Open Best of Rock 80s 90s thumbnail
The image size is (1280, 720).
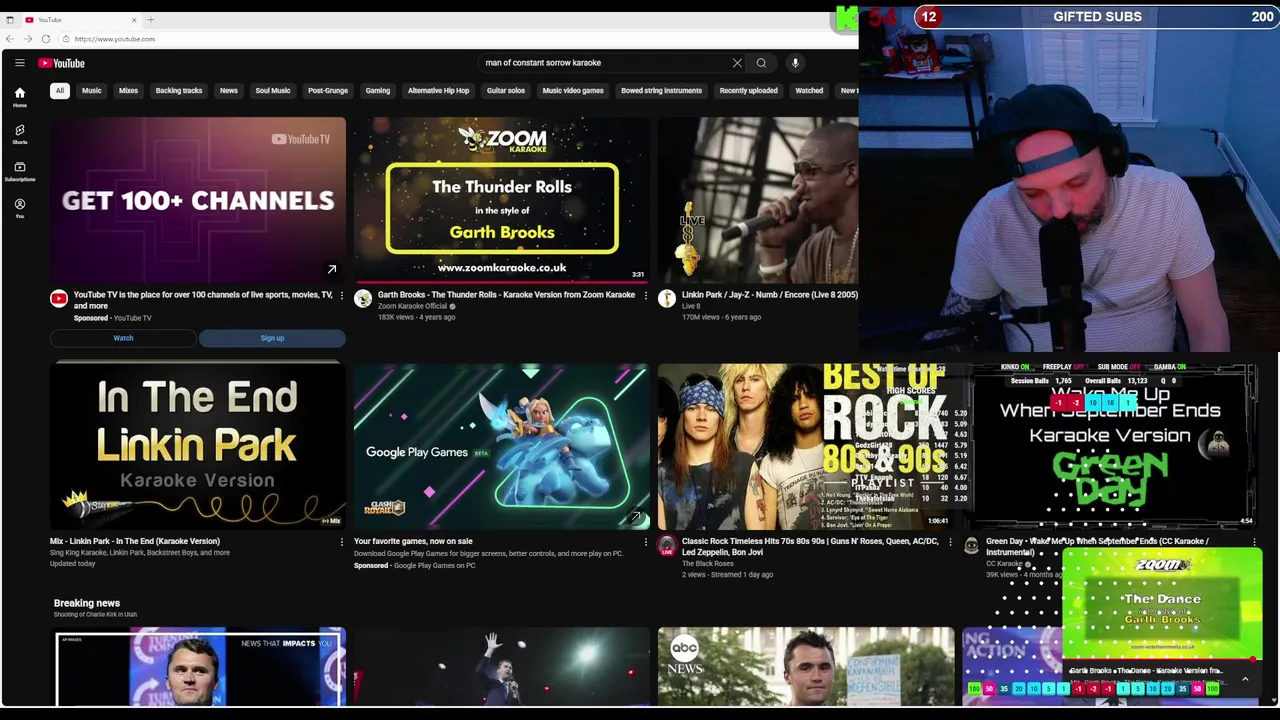click(x=805, y=446)
